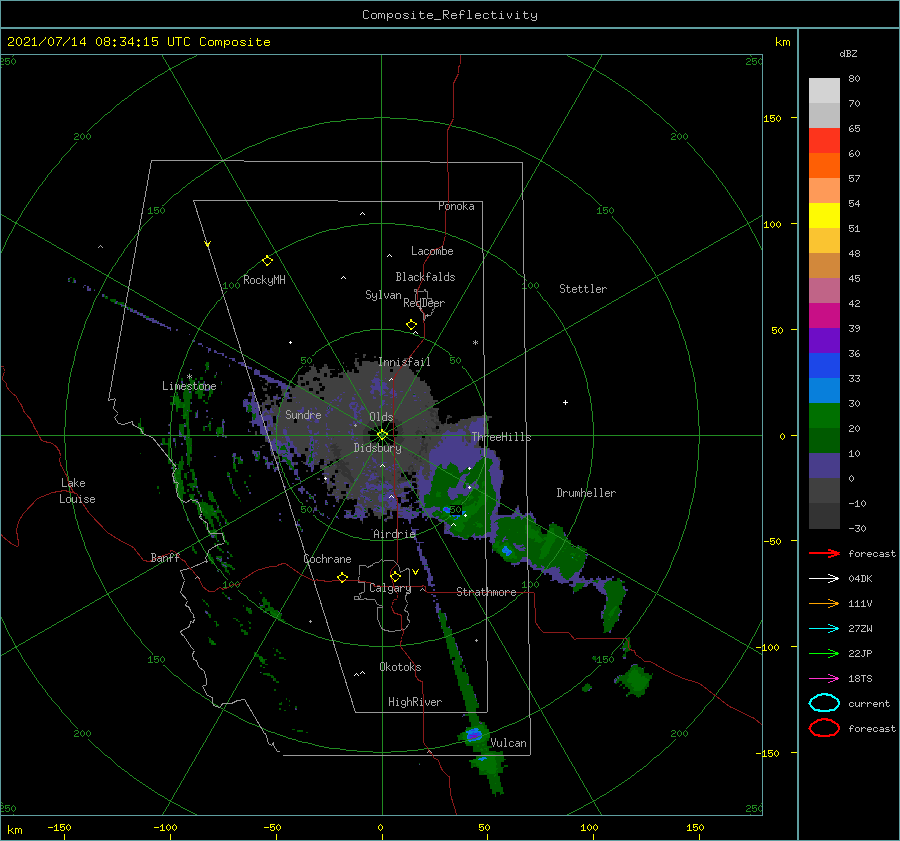This screenshot has height=841, width=900.
Task: Click the white 04DK arrow in legend
Action: [x=824, y=578]
